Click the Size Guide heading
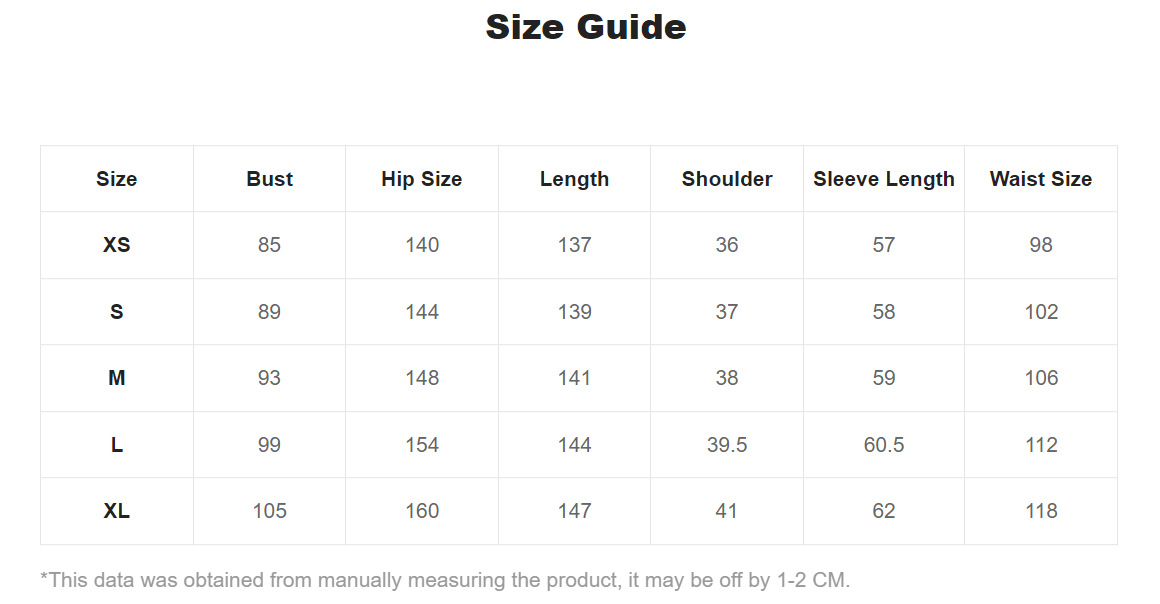 click(586, 27)
